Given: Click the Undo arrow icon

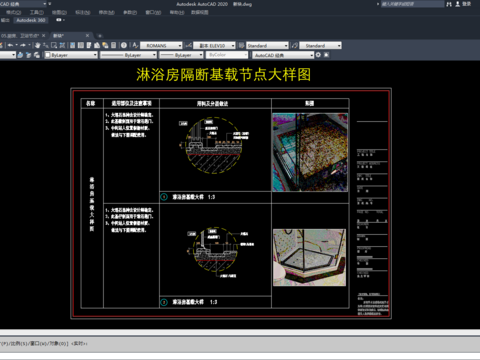Looking at the screenshot, I should pos(11,45).
